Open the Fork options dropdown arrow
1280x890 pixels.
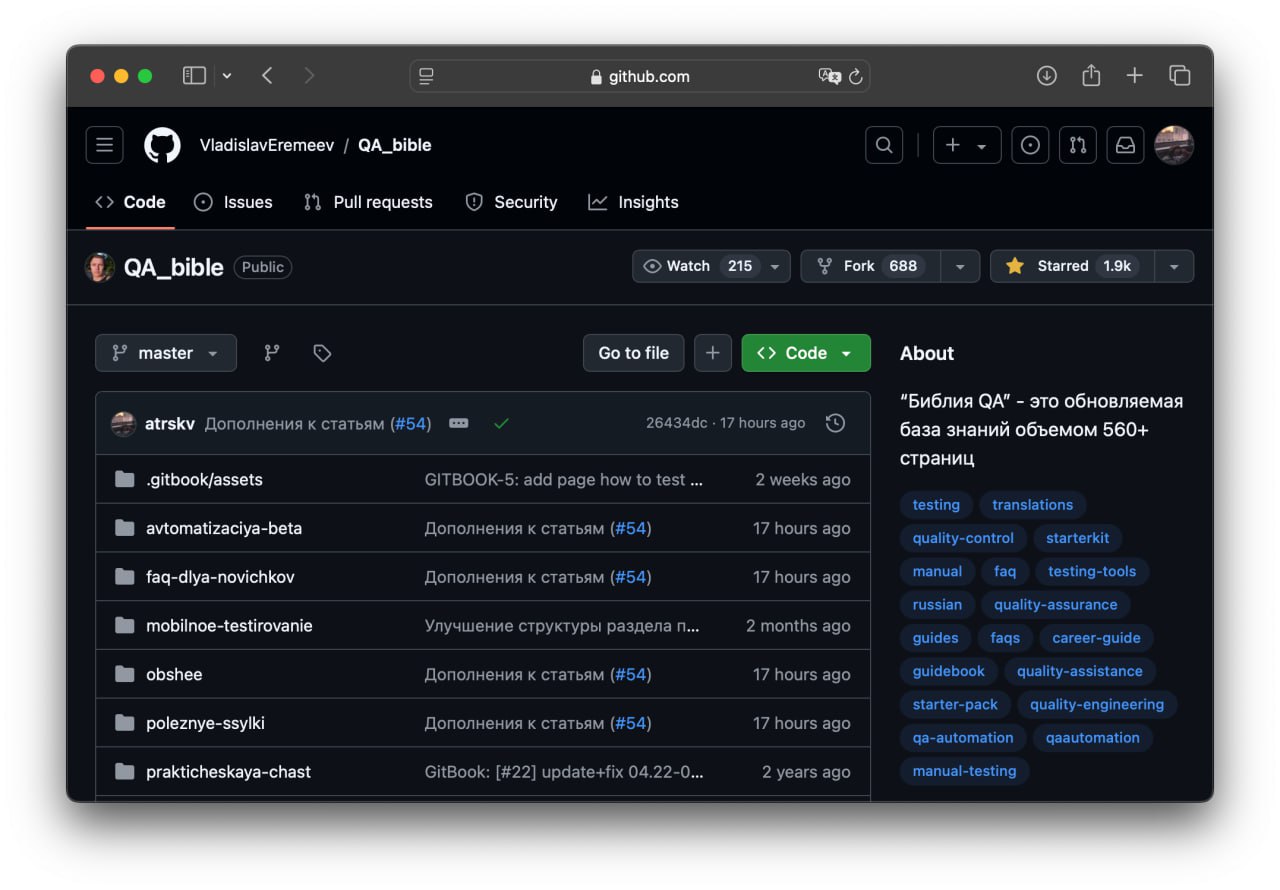[x=960, y=266]
